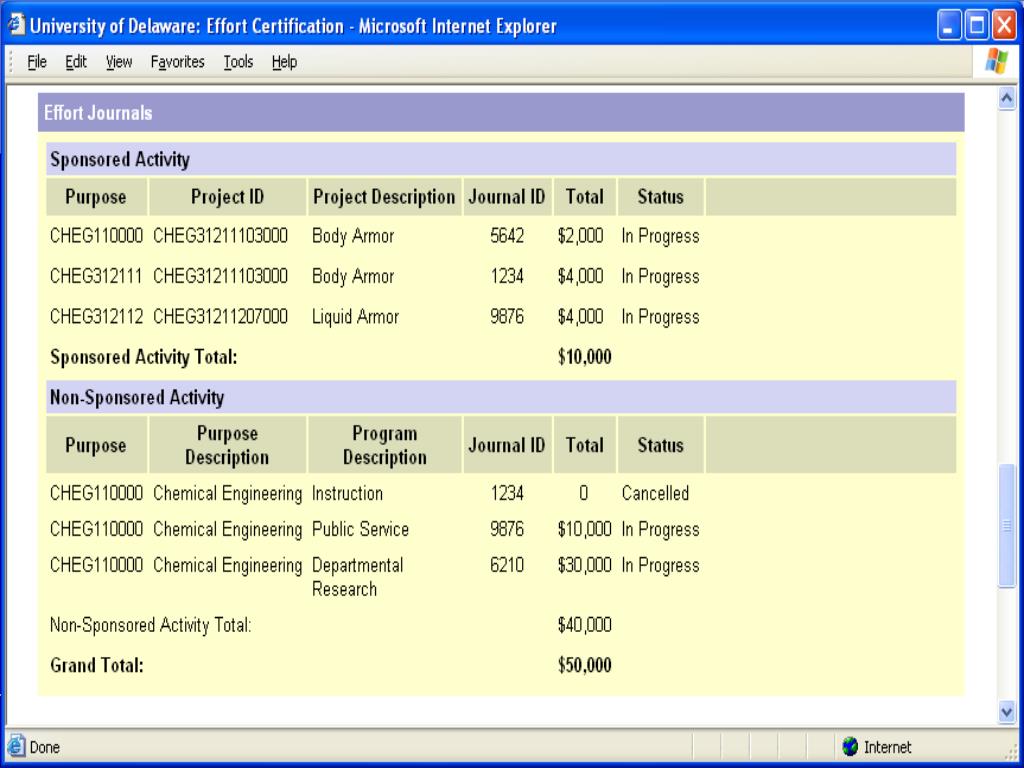The image size is (1024, 768).
Task: Click the Liquid Armor project description
Action: point(355,317)
